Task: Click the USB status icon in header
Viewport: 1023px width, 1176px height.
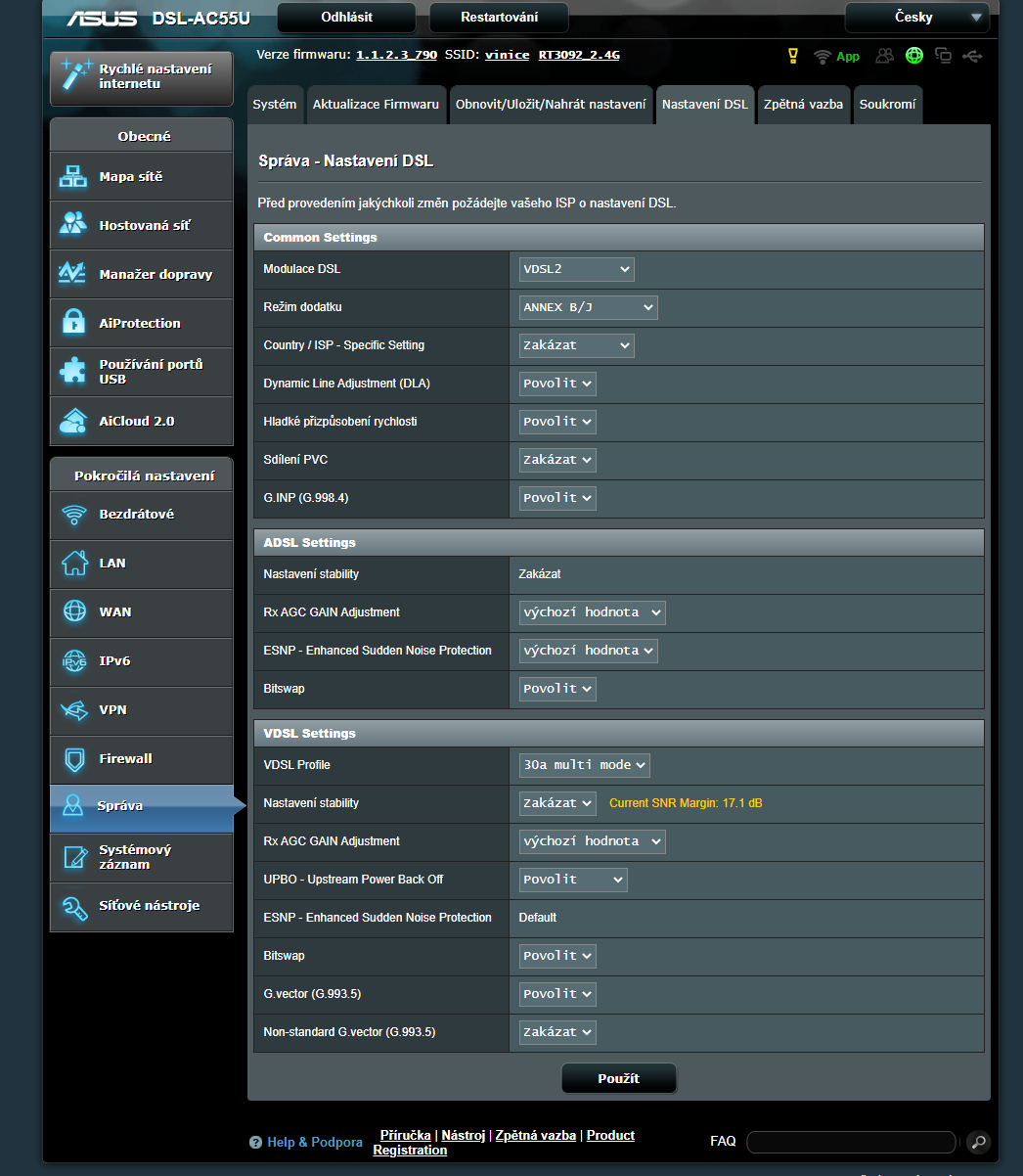Action: click(x=971, y=56)
